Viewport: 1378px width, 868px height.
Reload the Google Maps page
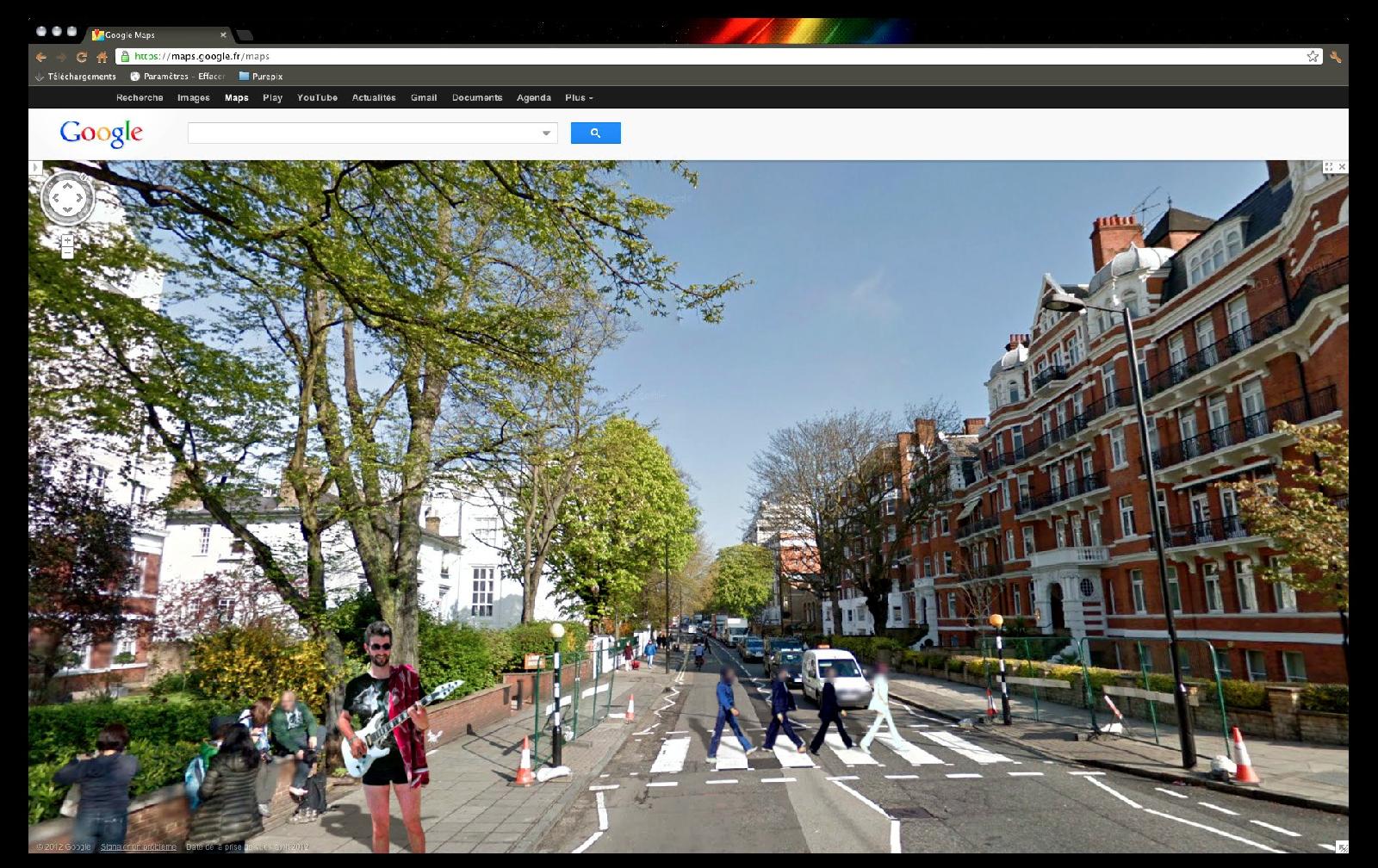coord(82,57)
